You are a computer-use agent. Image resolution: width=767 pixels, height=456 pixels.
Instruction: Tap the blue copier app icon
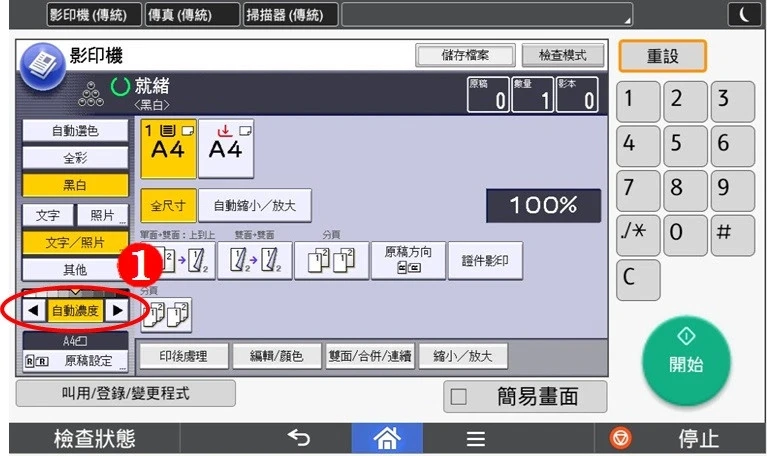point(43,67)
